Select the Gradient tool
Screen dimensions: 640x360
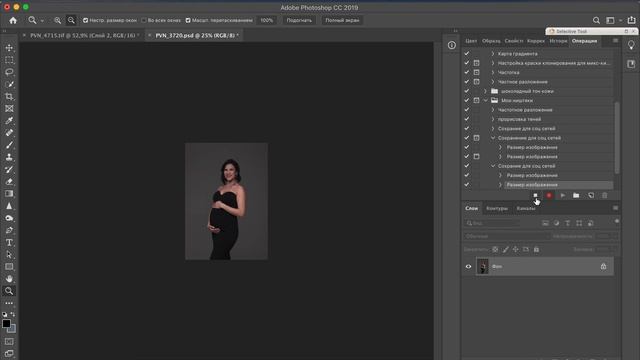point(9,194)
